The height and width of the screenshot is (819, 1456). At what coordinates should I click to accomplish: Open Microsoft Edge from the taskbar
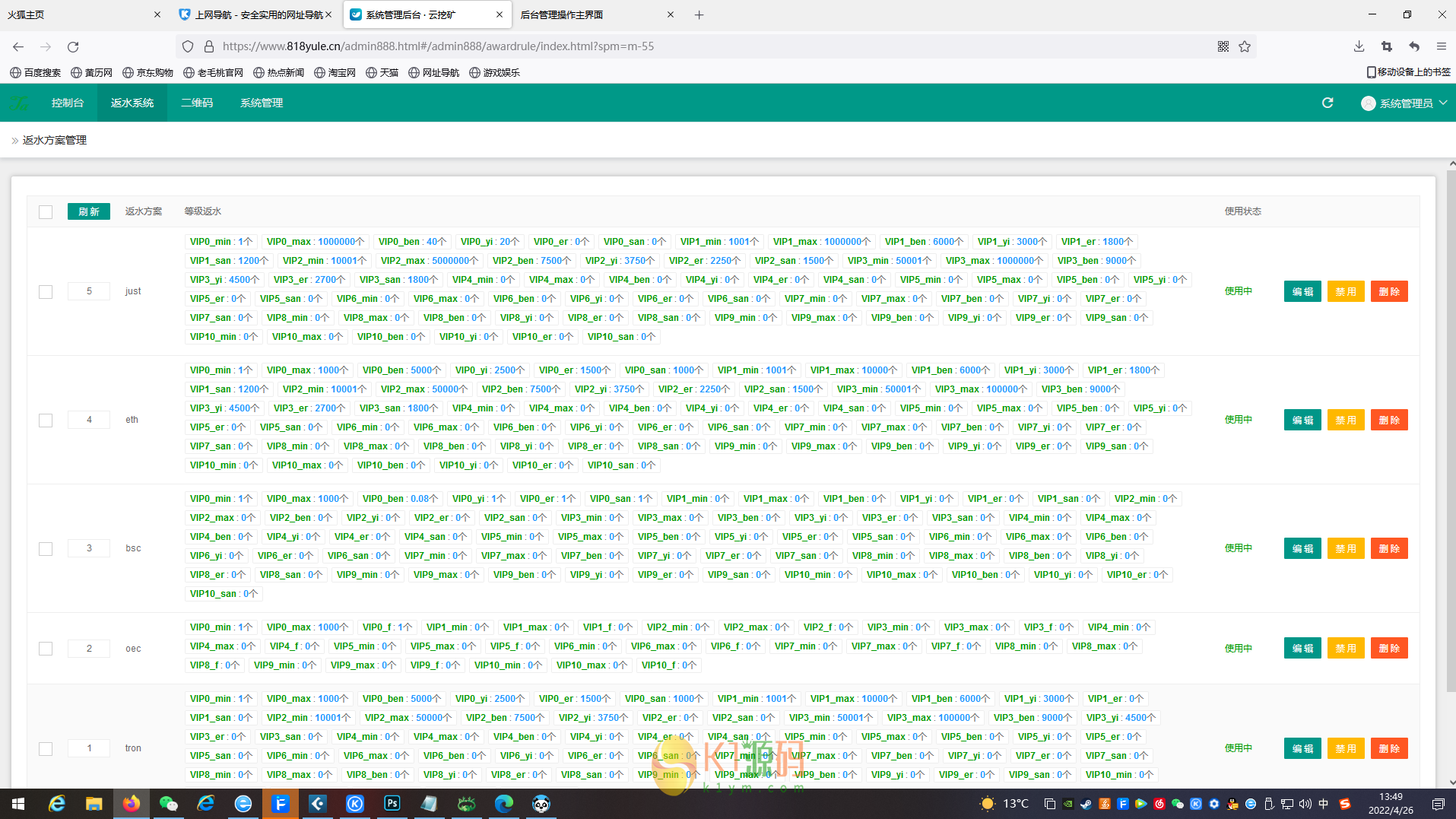[504, 804]
